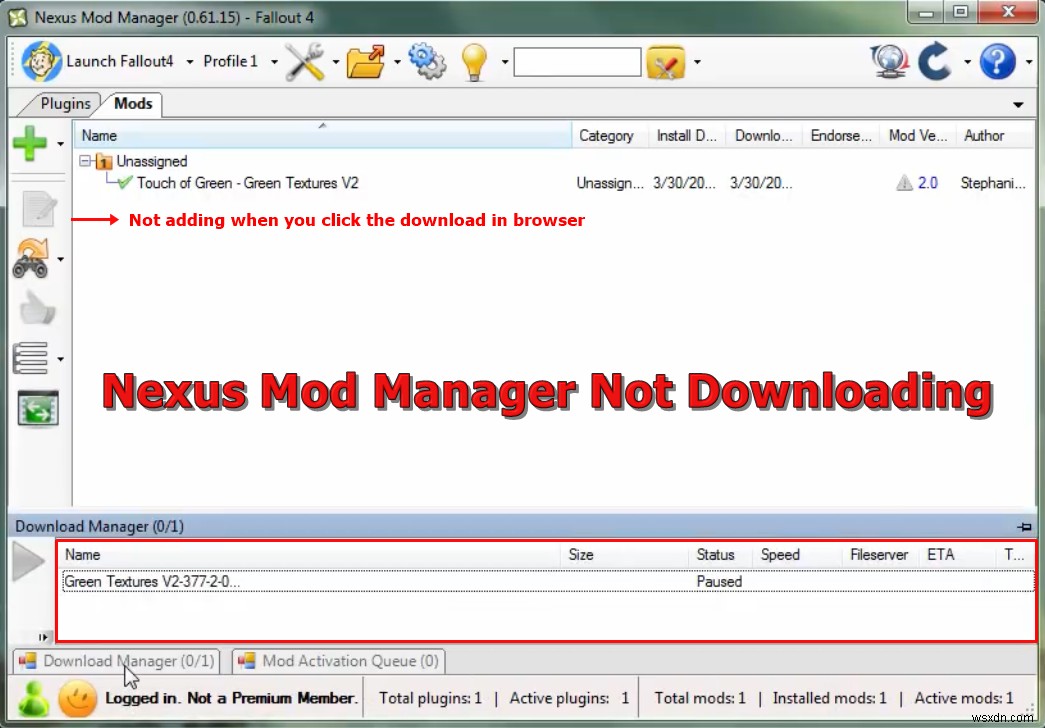Click Logged in. Not a Premium Member text
1045x728 pixels.
231,698
